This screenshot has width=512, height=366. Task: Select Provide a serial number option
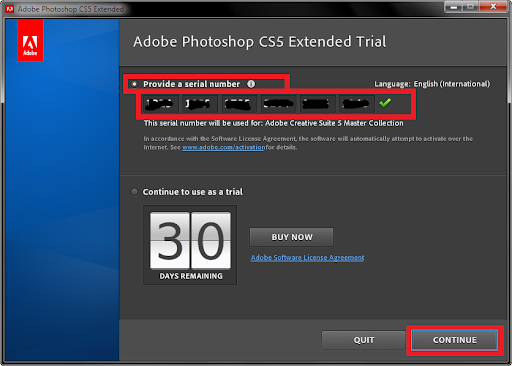pos(134,84)
